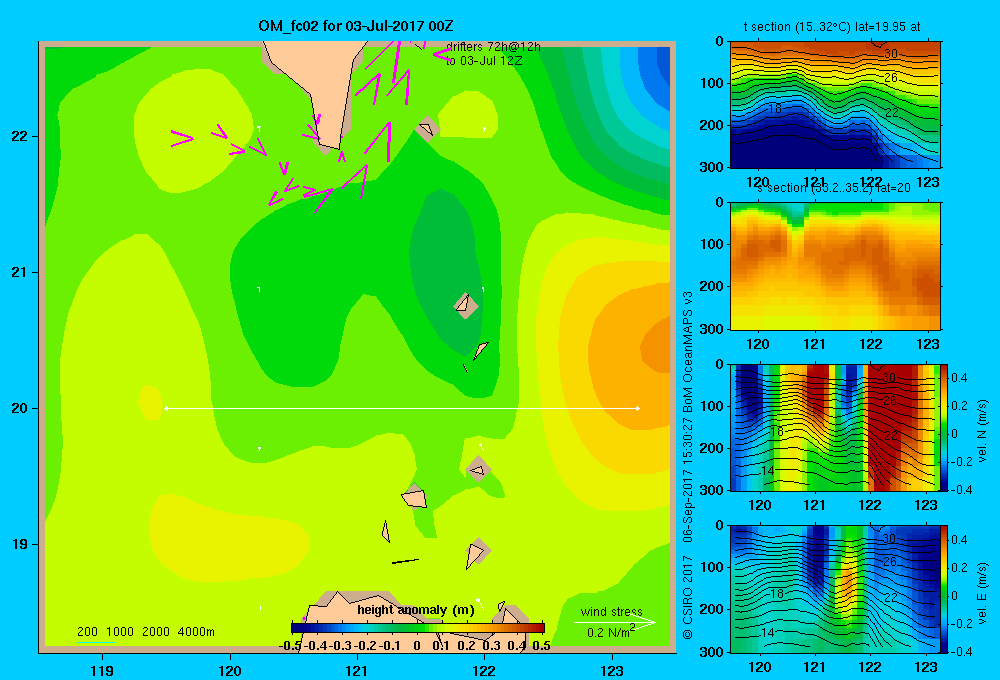Screen dimensions: 1000x680
Task: Click longitude label 122 below main map
Action: click(x=484, y=670)
